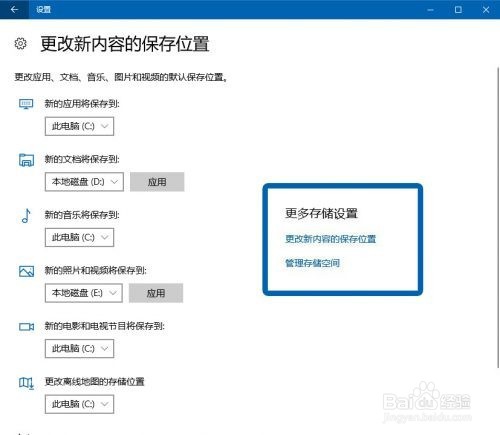The image size is (500, 435).
Task: Open the offline maps storage location dropdown
Action: (79, 404)
